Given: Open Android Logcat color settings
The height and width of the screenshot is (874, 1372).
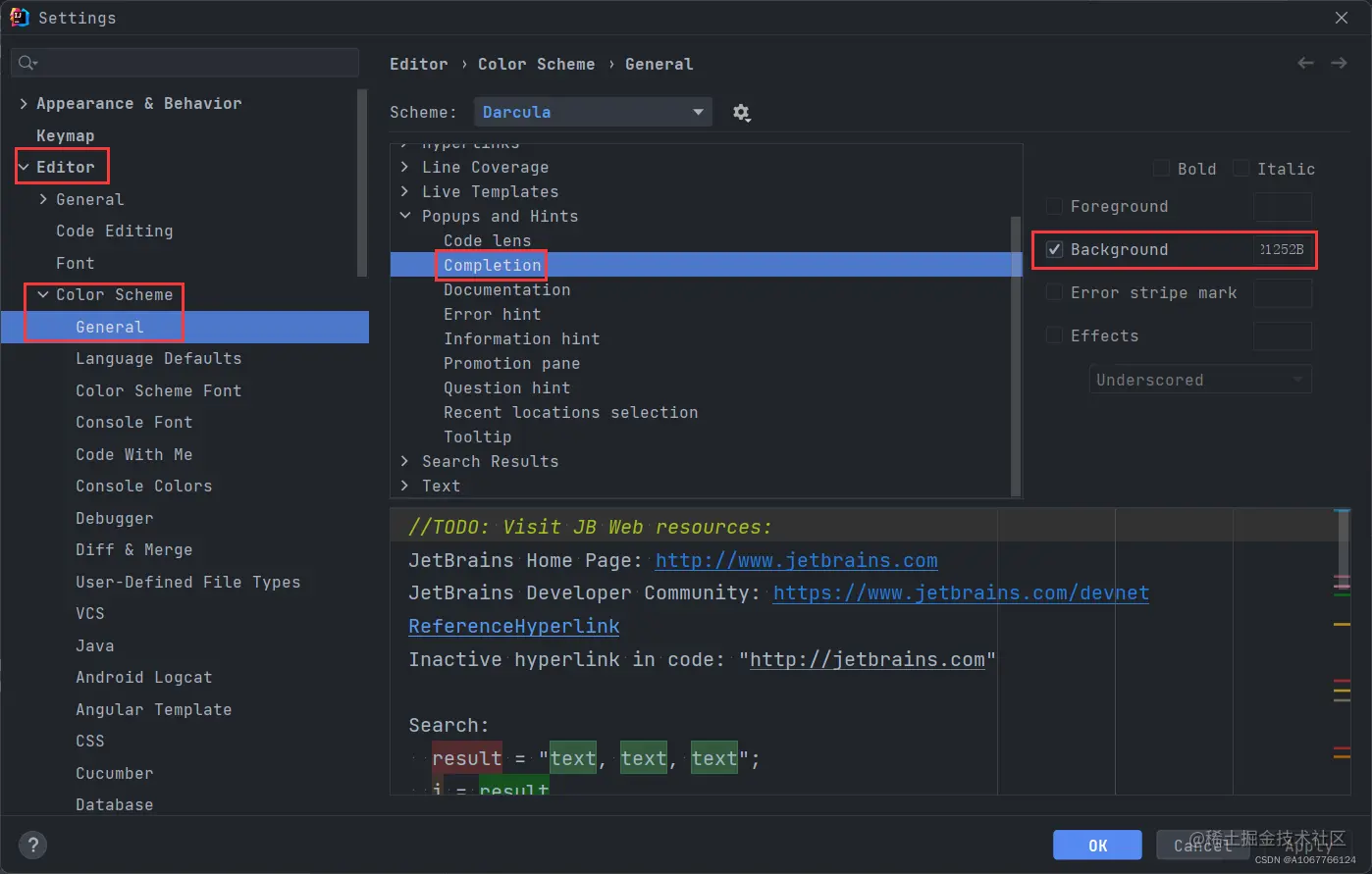Looking at the screenshot, I should pos(144,677).
